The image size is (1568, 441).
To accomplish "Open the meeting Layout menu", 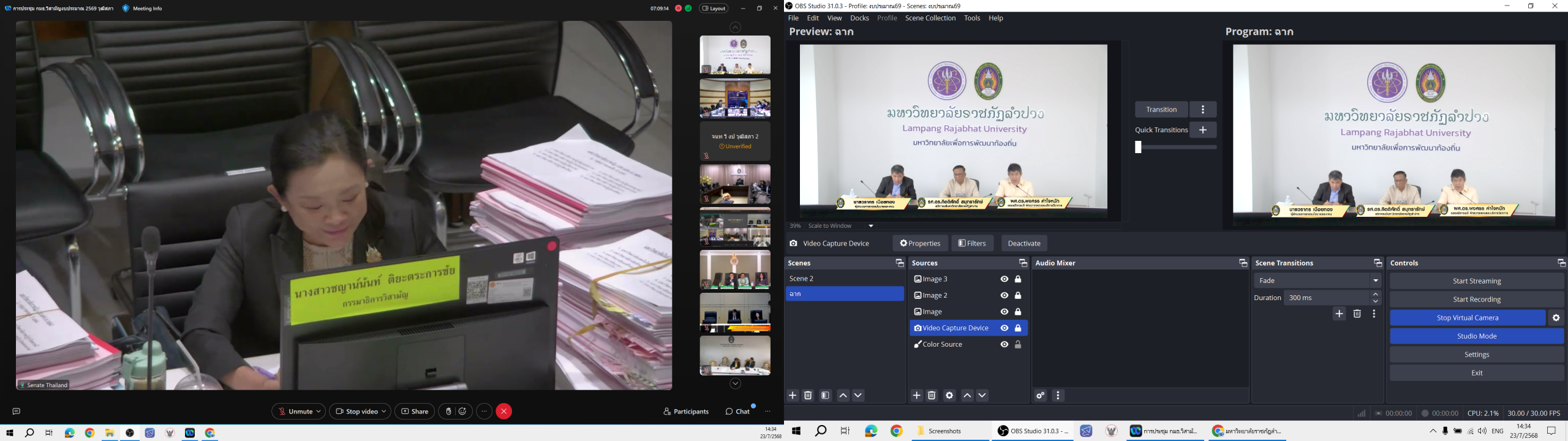I will tap(714, 9).
